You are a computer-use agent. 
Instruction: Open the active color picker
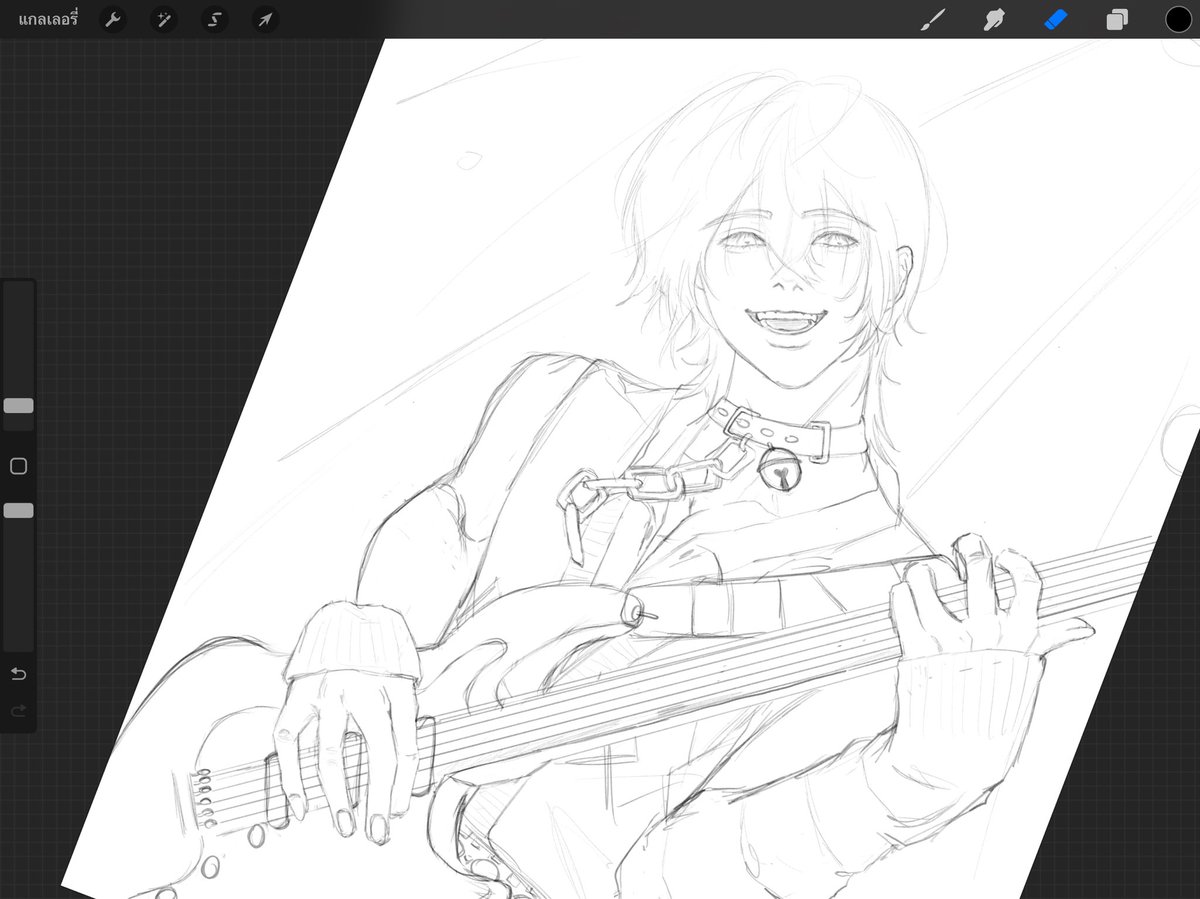1178,19
